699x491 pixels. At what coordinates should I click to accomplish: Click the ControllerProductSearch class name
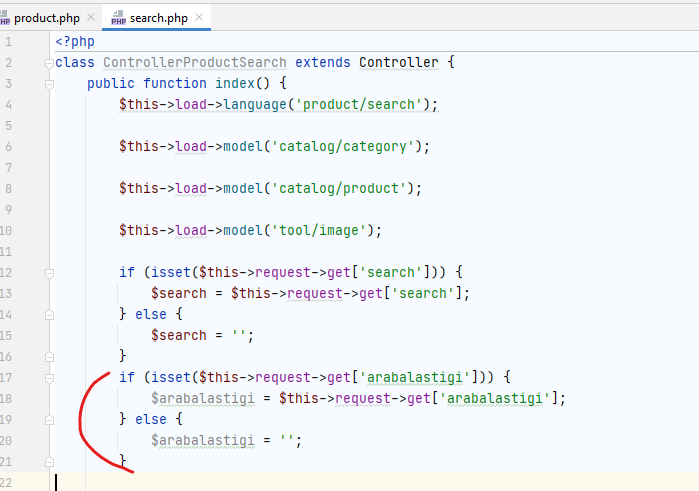coord(195,62)
